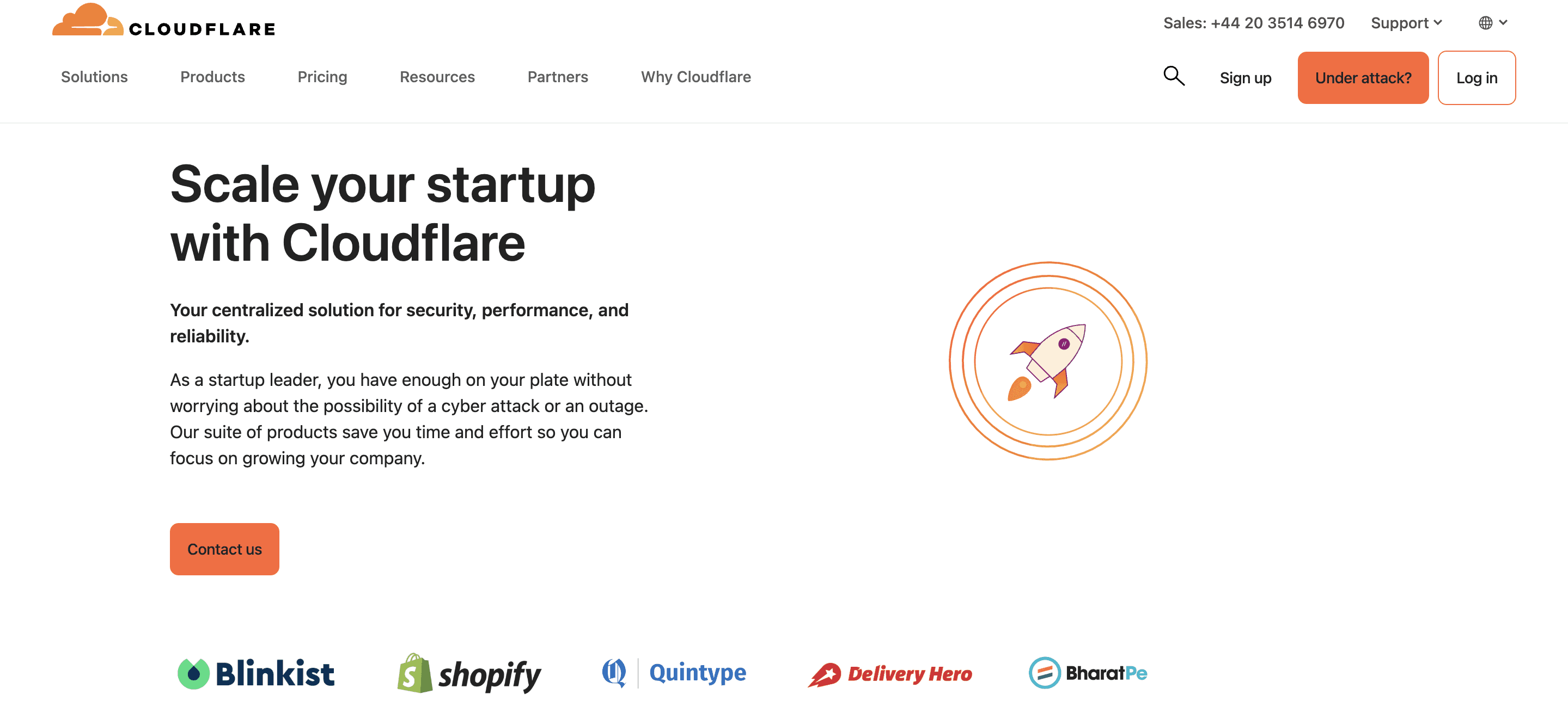Expand the language selector chevron

(1503, 22)
